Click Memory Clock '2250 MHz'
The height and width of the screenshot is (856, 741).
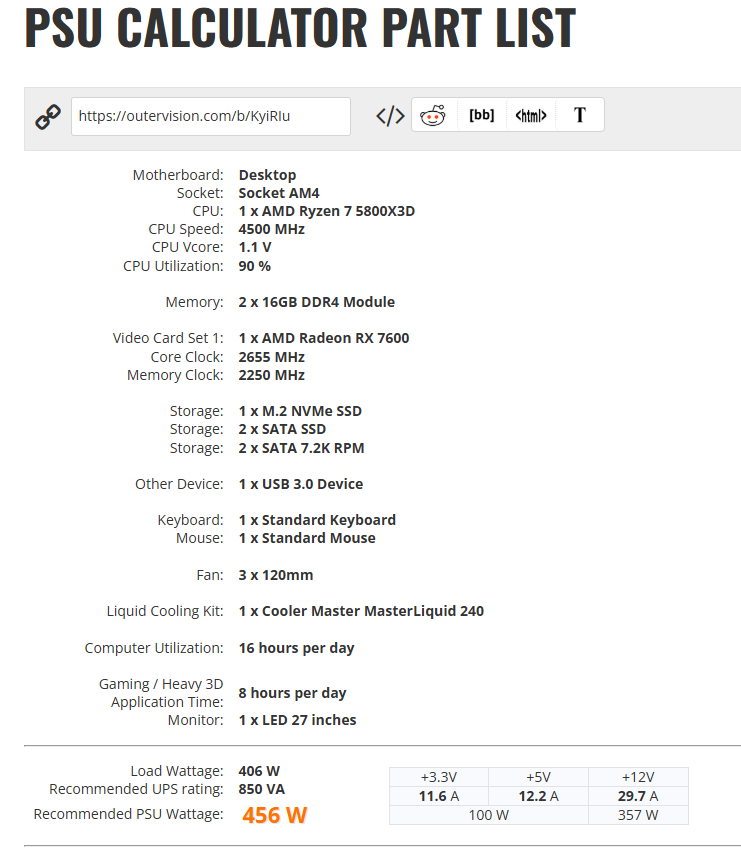[271, 376]
